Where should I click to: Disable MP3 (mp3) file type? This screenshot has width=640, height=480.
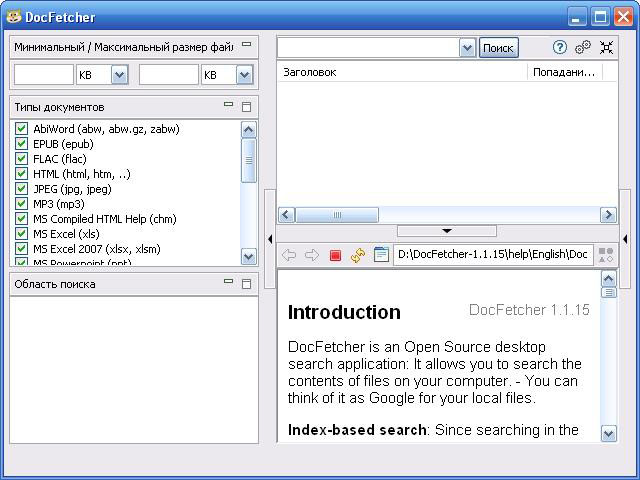[x=21, y=204]
